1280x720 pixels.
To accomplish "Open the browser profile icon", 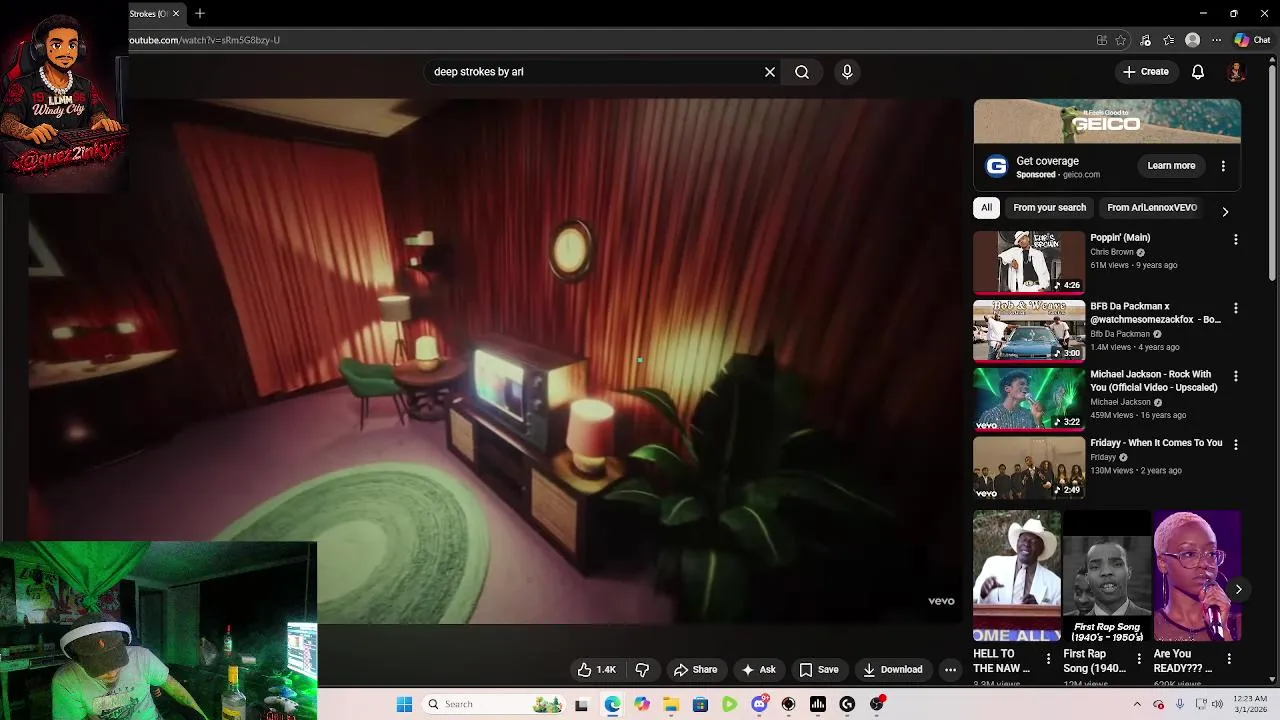I will tap(1192, 41).
